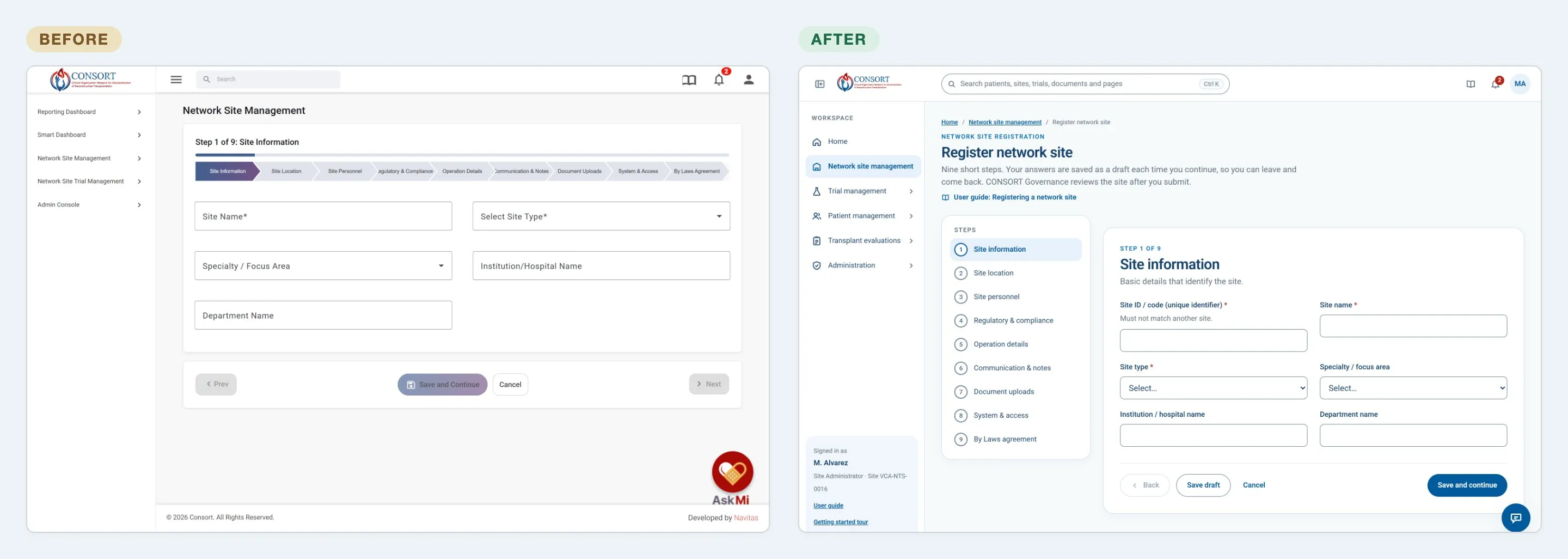Open Network site management breadcrumb link
Screen dimensions: 1568x559
(1004, 123)
